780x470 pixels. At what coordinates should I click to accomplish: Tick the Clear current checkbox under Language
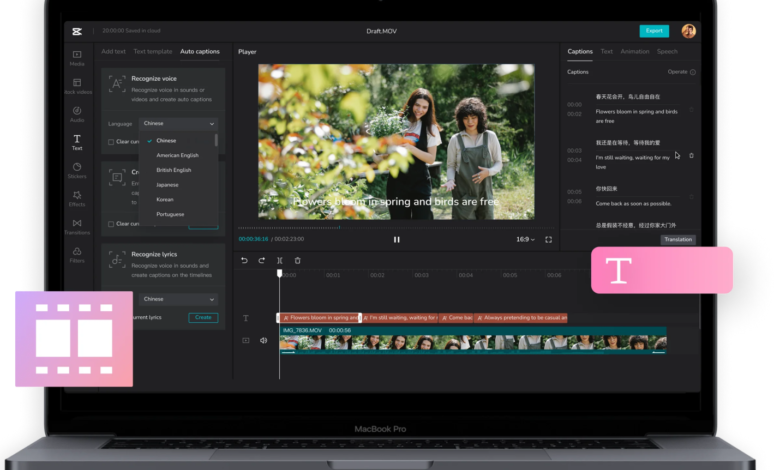[111, 142]
